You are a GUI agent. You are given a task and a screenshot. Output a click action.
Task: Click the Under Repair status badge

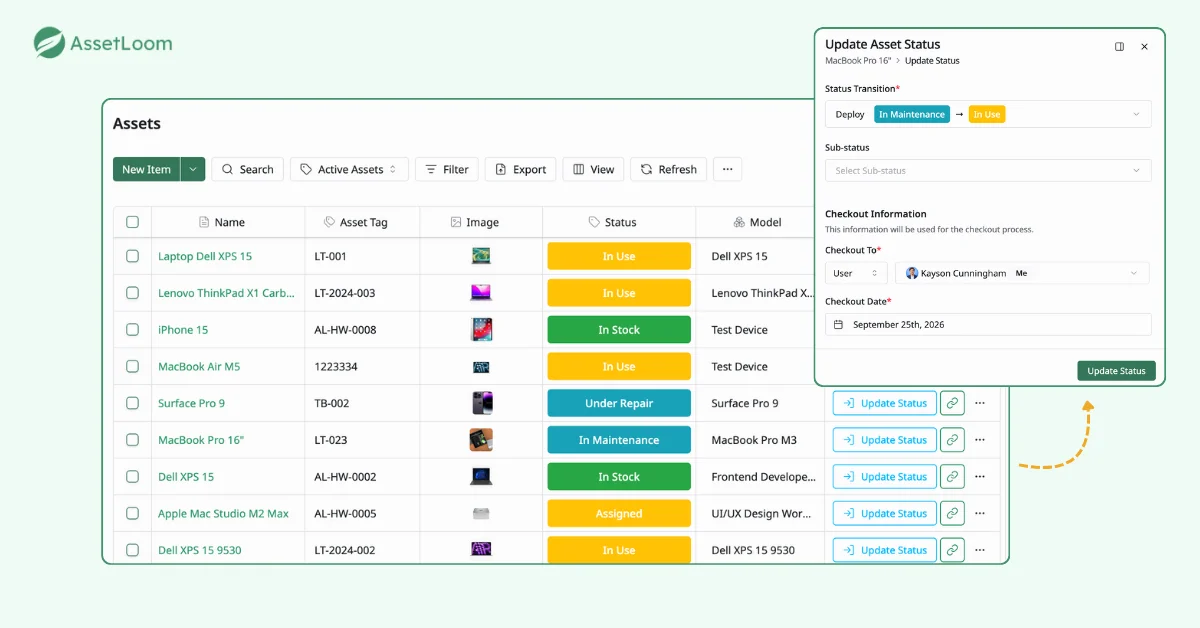point(619,403)
